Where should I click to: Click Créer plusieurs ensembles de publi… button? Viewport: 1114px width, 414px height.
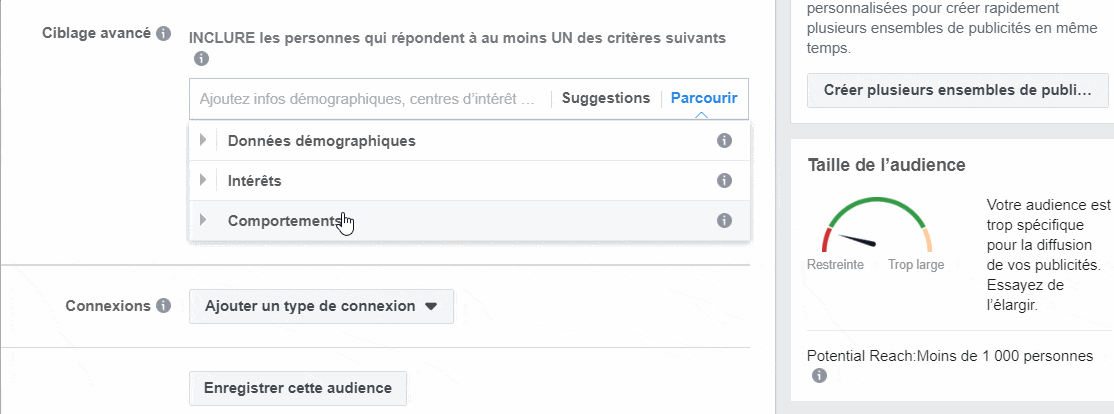coord(958,90)
